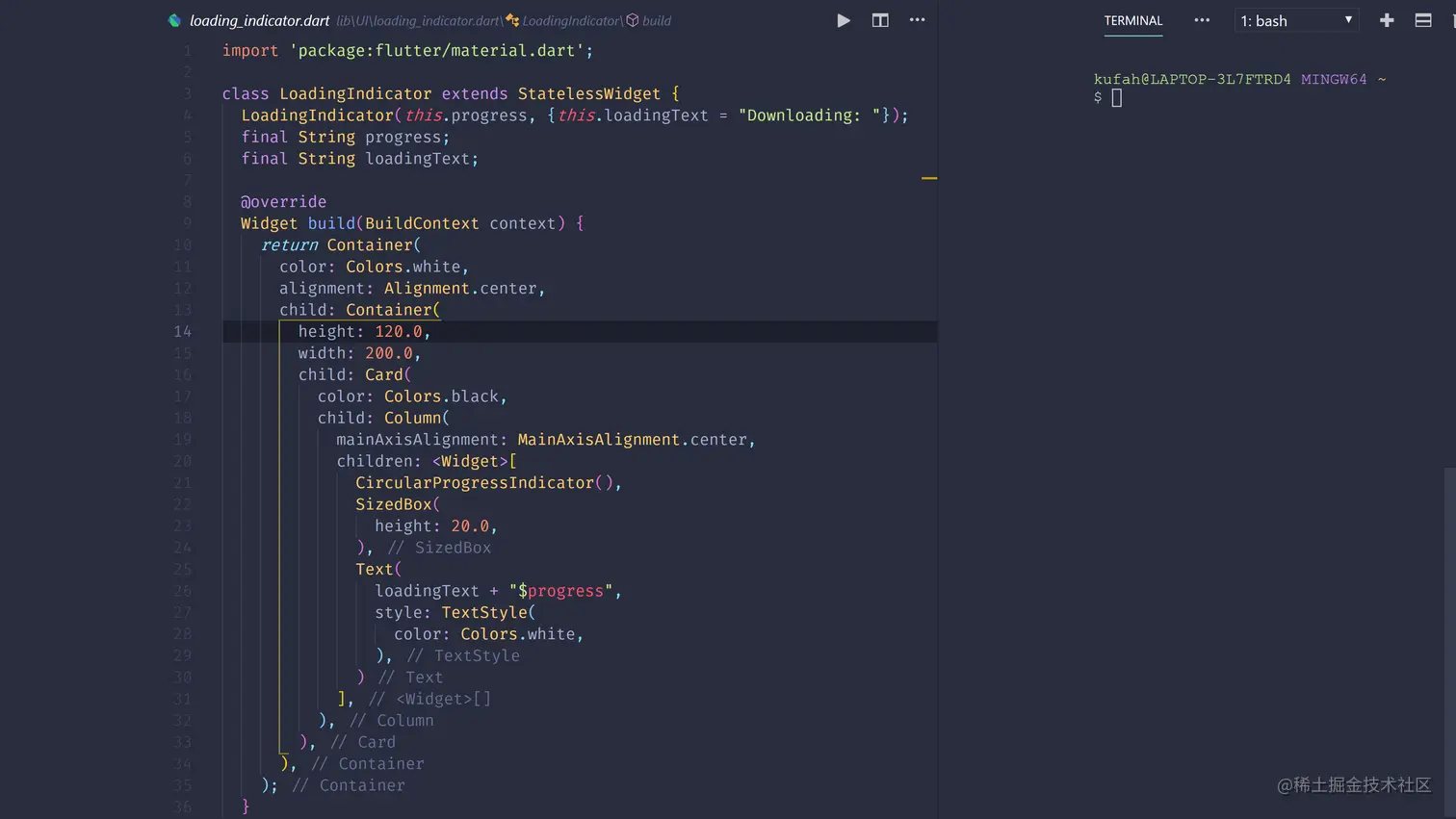
Task: Click the terminal prompt cursor
Action: [1117, 97]
